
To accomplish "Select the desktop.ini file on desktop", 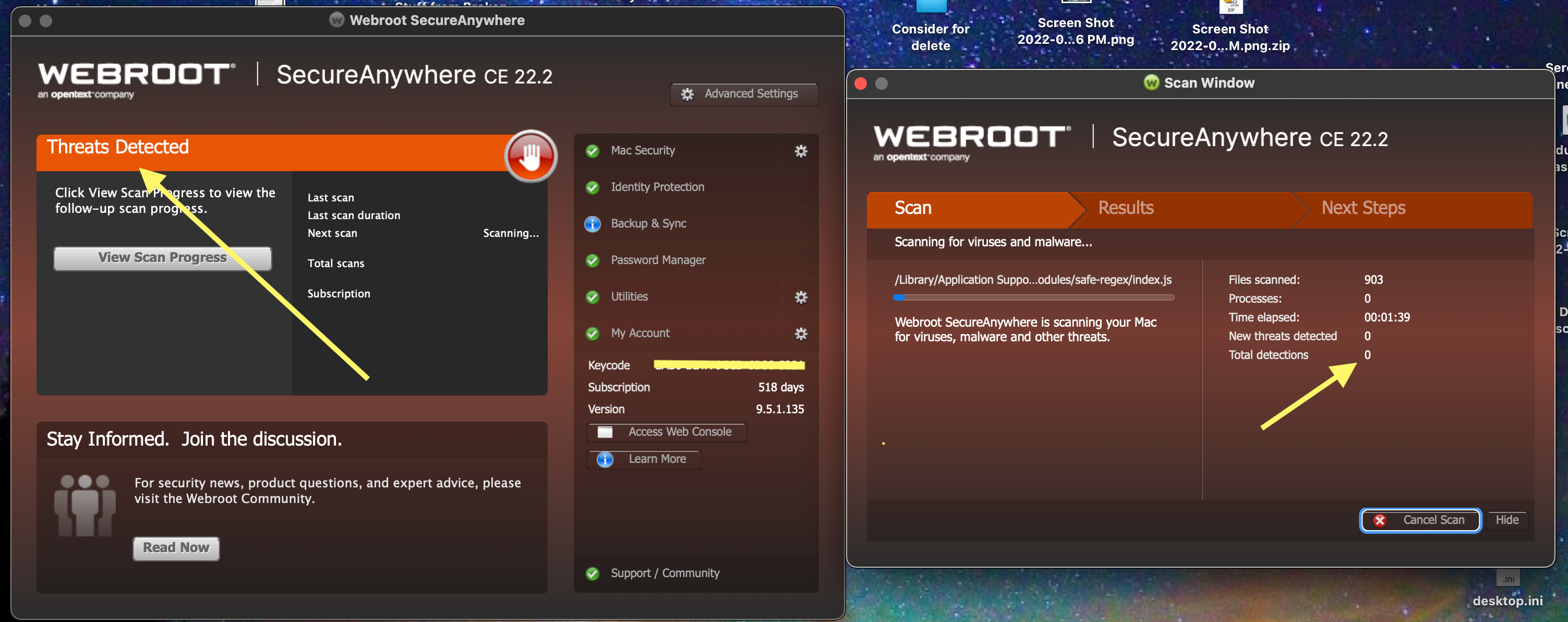I will [1507, 589].
